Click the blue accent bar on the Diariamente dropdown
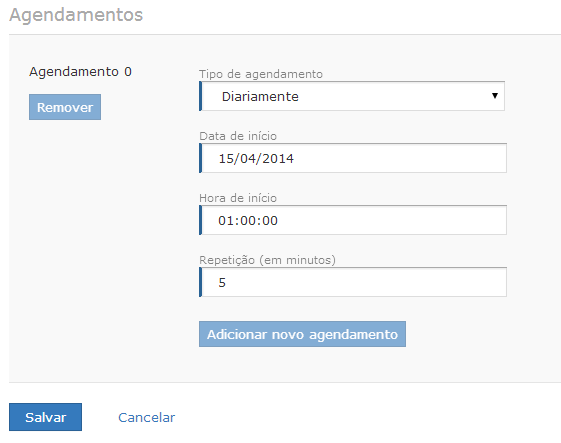The image size is (561, 443). coord(200,96)
